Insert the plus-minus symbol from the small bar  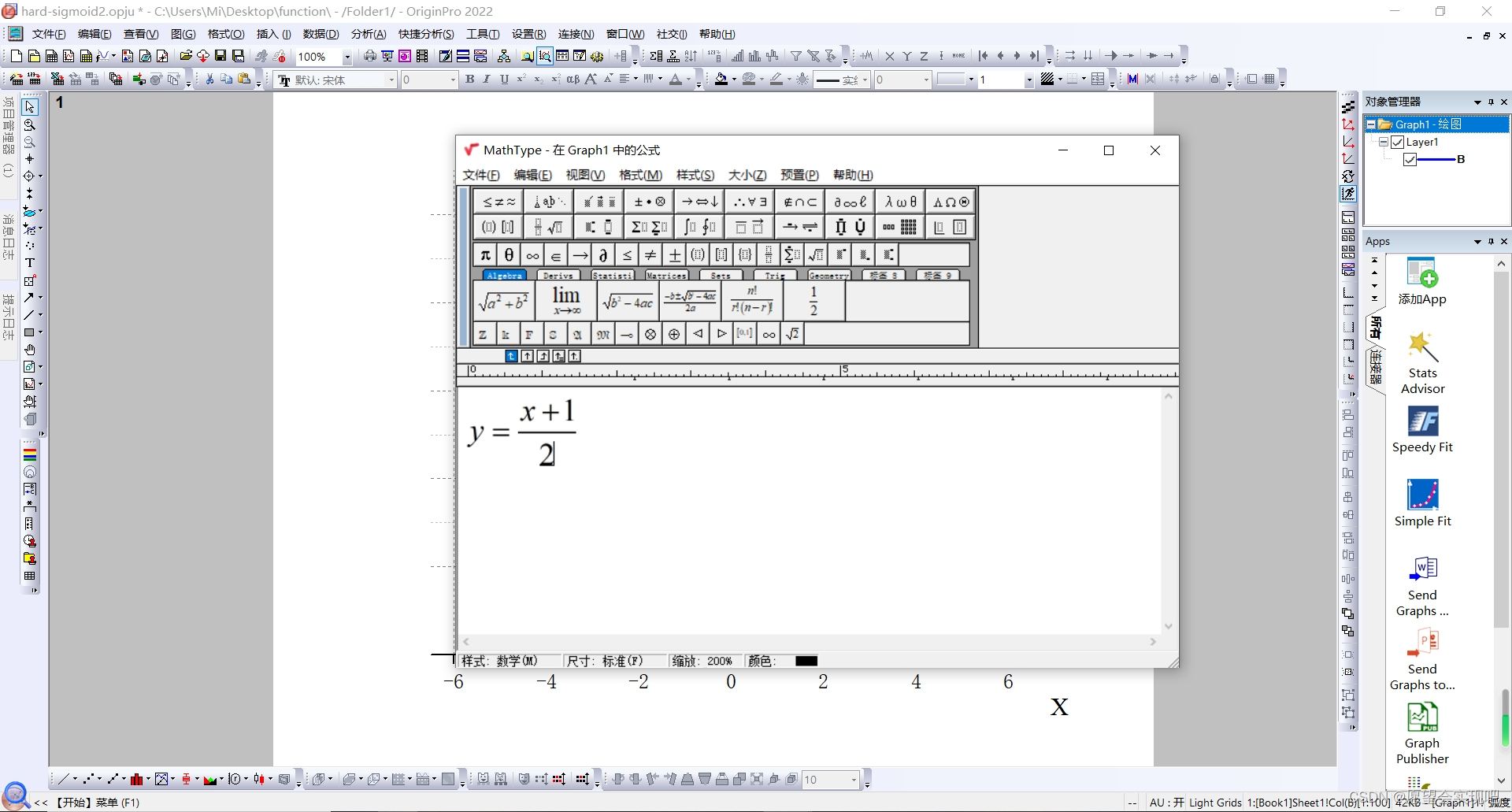pos(674,255)
